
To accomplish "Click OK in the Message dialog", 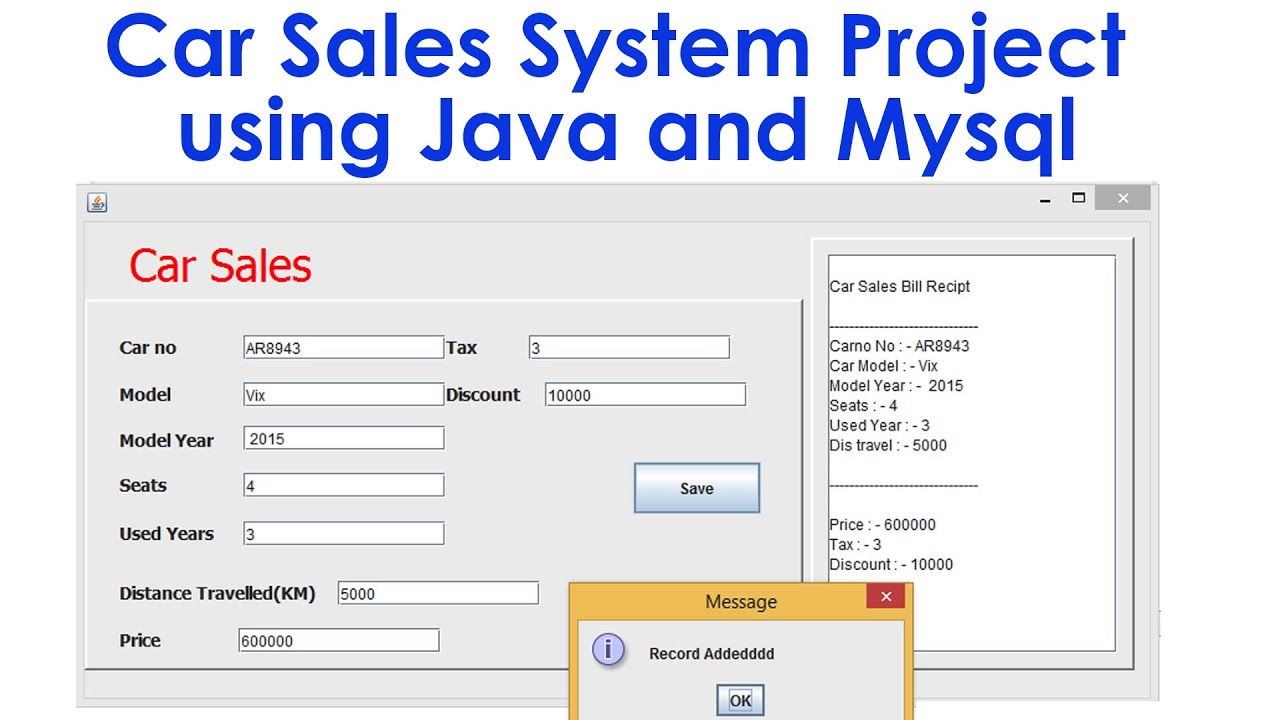I will [740, 700].
